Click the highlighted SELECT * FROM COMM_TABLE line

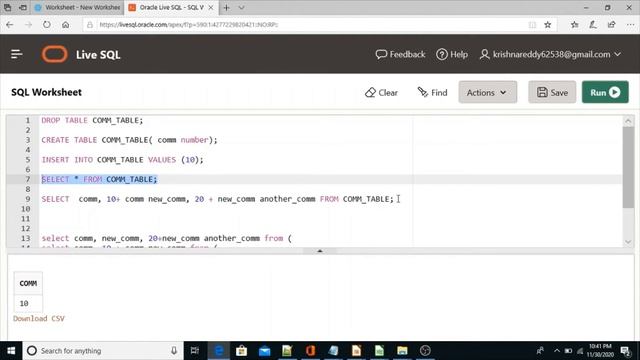pos(99,179)
